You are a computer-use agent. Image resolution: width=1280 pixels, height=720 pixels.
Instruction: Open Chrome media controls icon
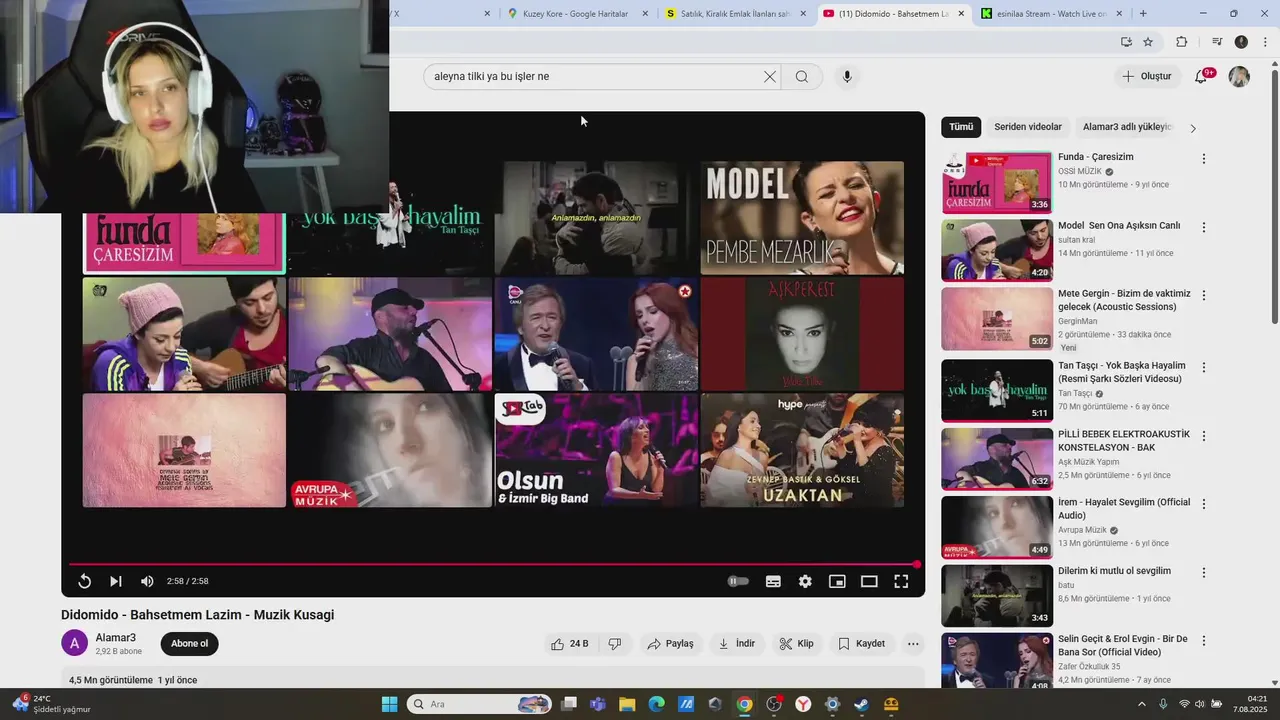pos(1217,42)
